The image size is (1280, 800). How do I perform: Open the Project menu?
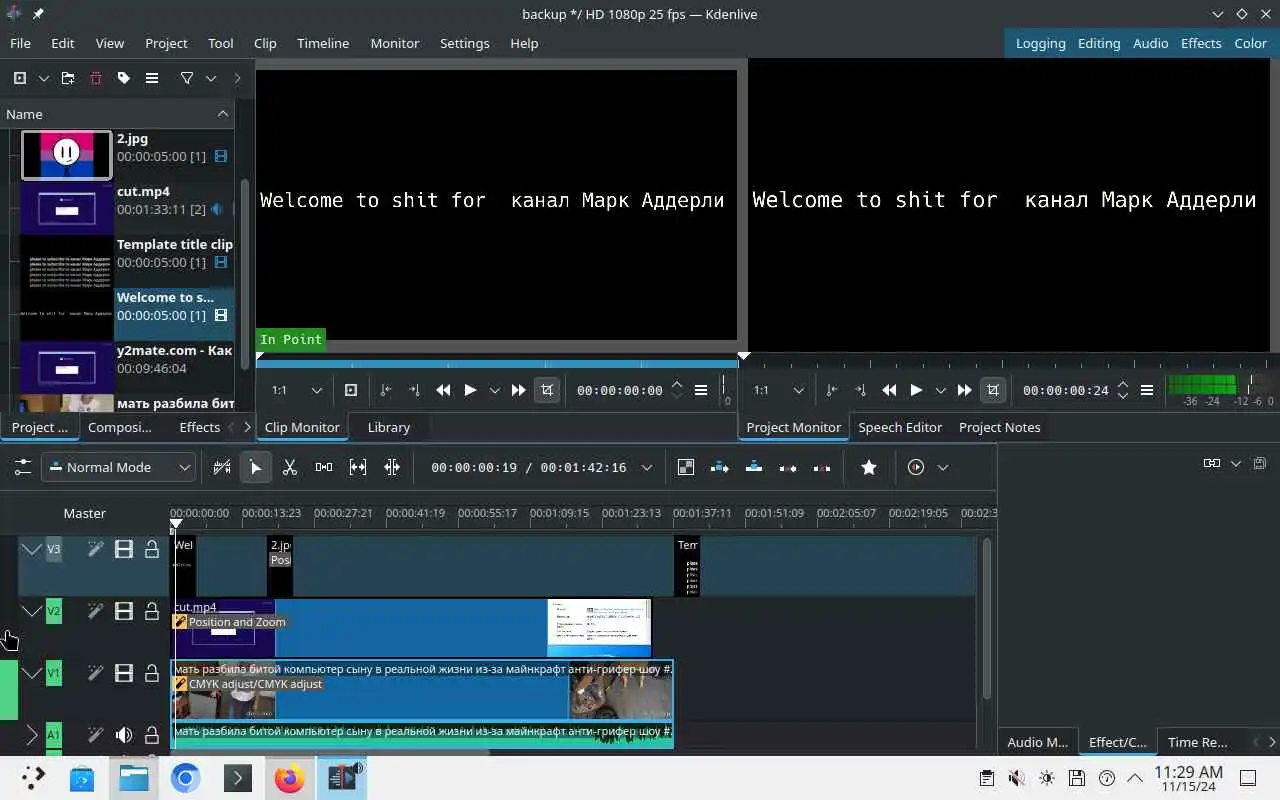[x=166, y=43]
